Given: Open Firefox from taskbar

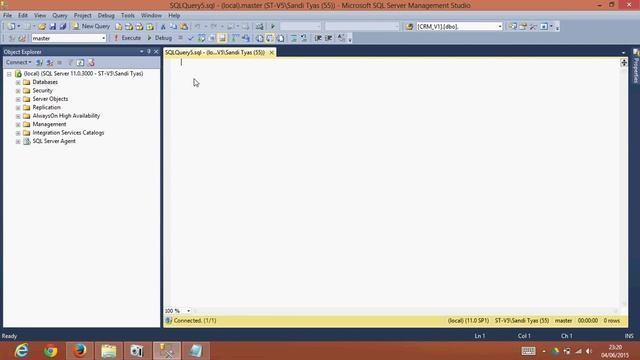Looking at the screenshot, I should [x=80, y=351].
